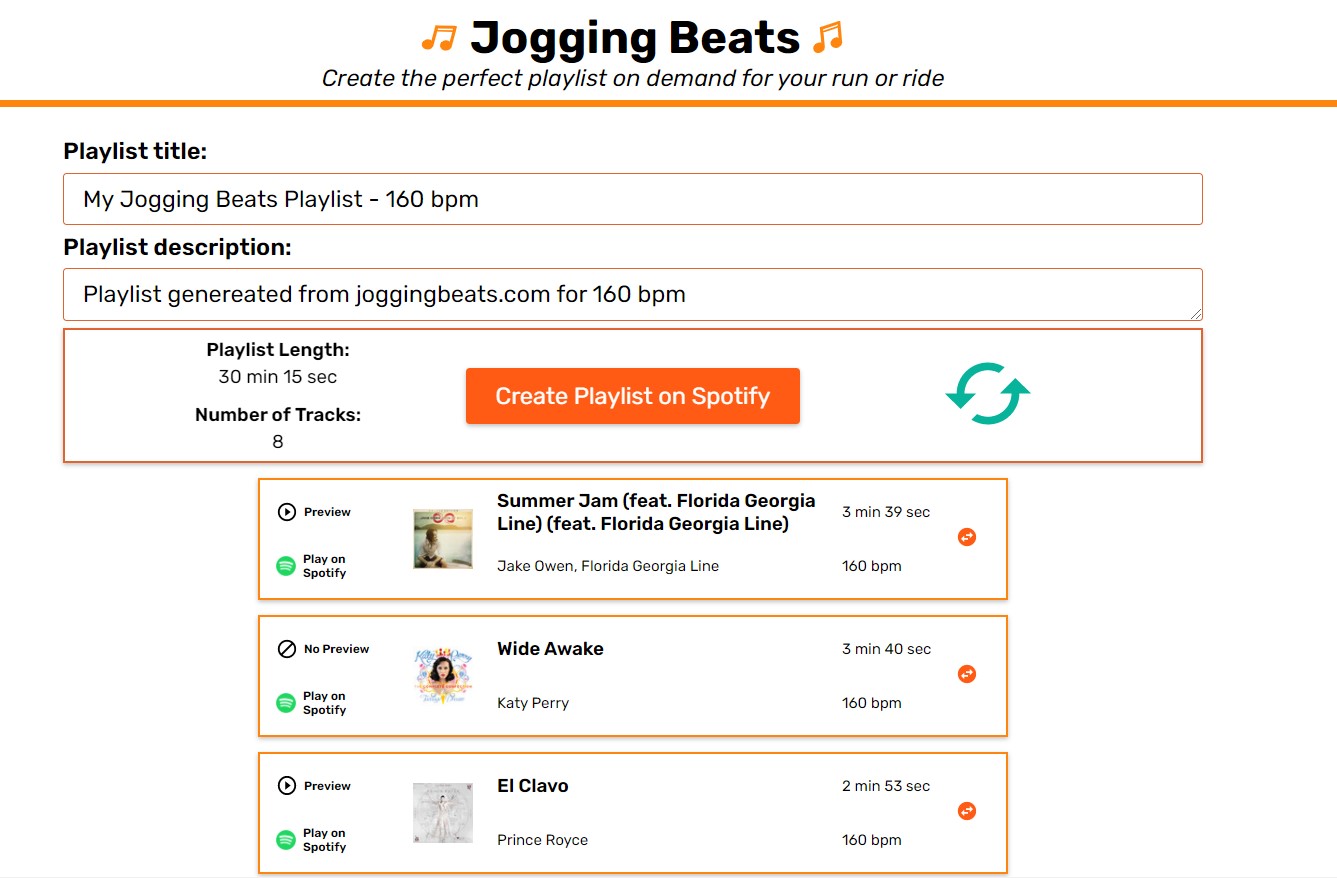Screen dimensions: 1337x878
Task: Click the Number of Tracks label
Action: tap(278, 415)
